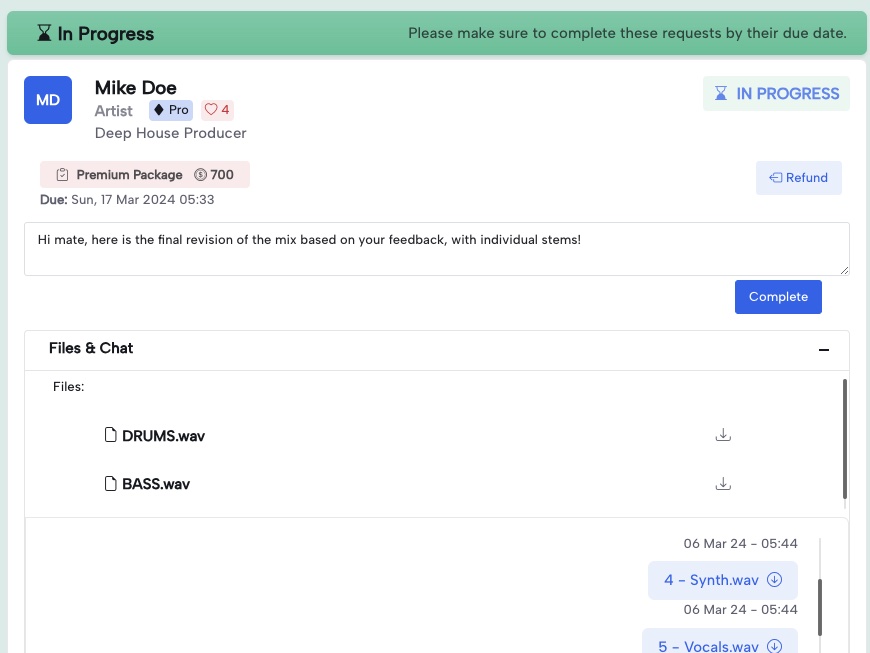Click the DRUMS.wav file icon
The width and height of the screenshot is (870, 653).
(111, 435)
